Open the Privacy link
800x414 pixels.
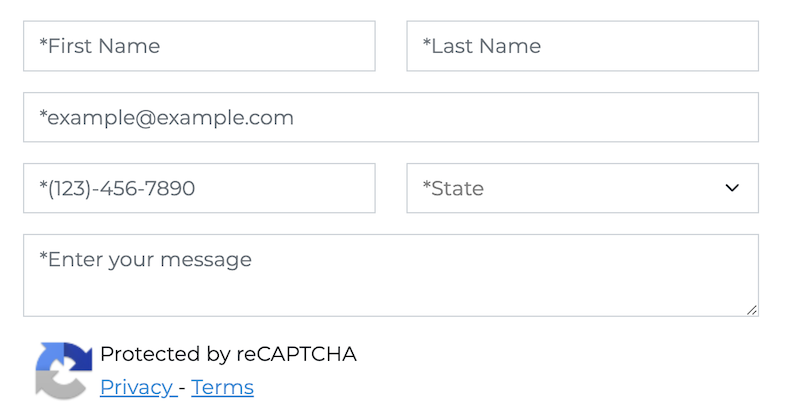[136, 387]
